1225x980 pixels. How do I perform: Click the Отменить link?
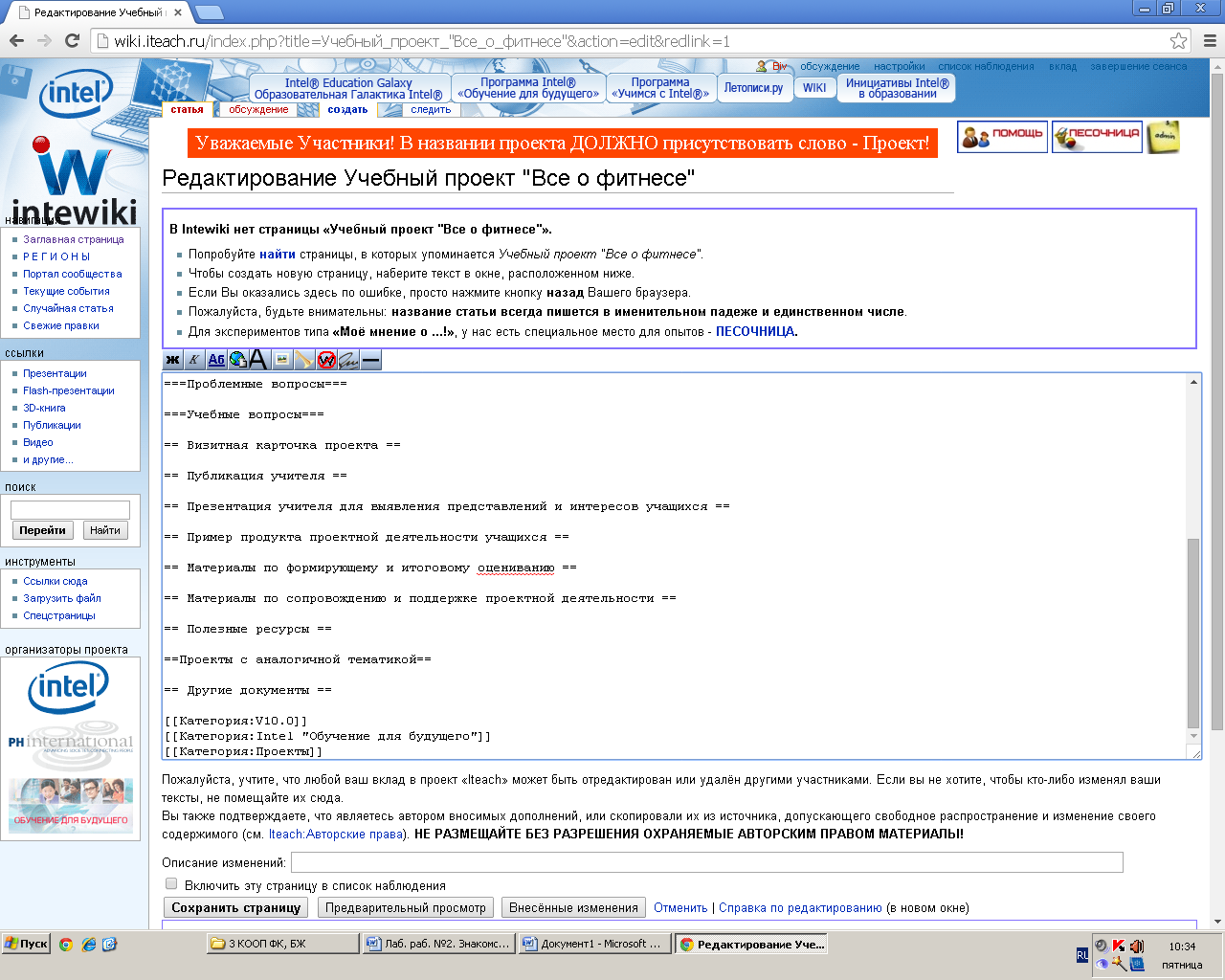(680, 907)
